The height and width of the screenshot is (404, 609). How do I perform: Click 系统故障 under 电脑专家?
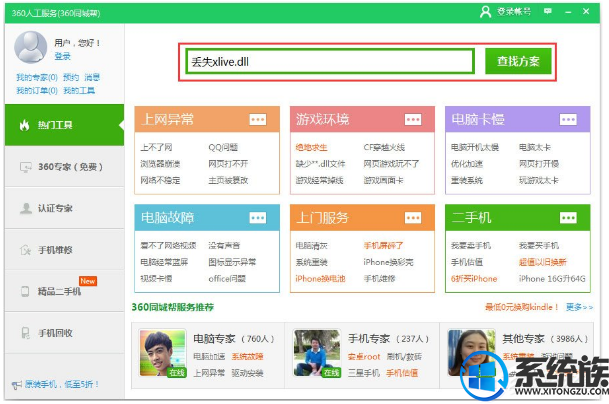[x=247, y=356]
